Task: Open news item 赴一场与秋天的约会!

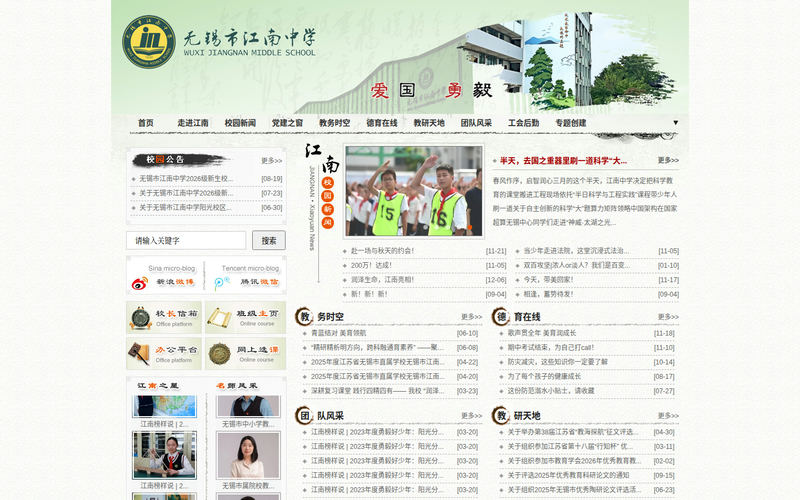Action: [382, 251]
